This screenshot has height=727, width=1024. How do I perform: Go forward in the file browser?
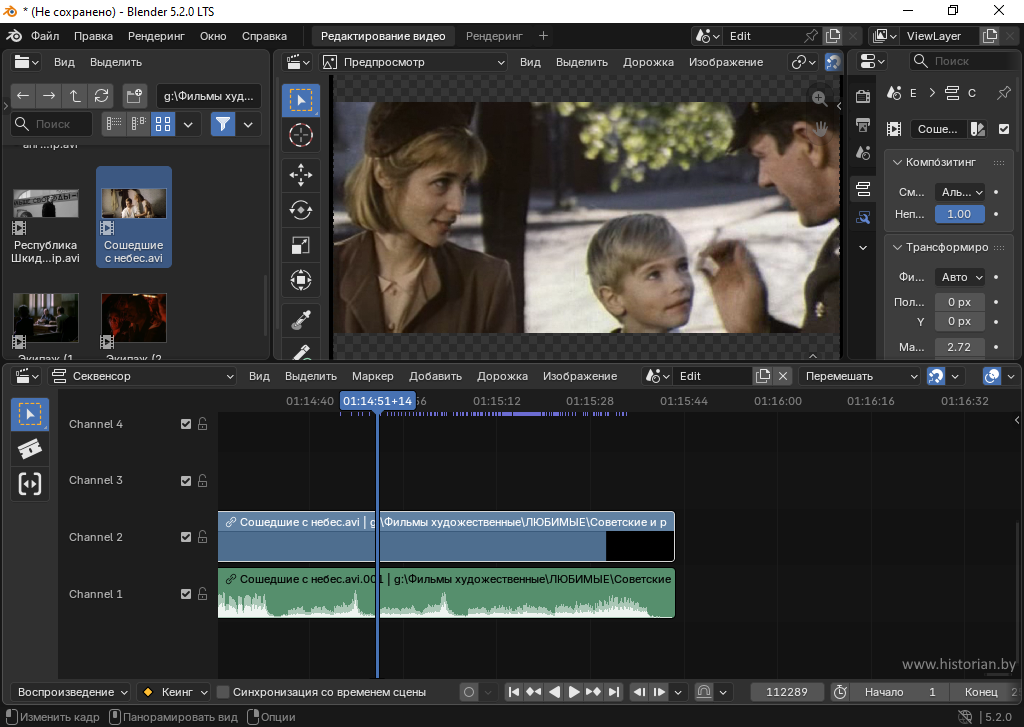(x=49, y=95)
